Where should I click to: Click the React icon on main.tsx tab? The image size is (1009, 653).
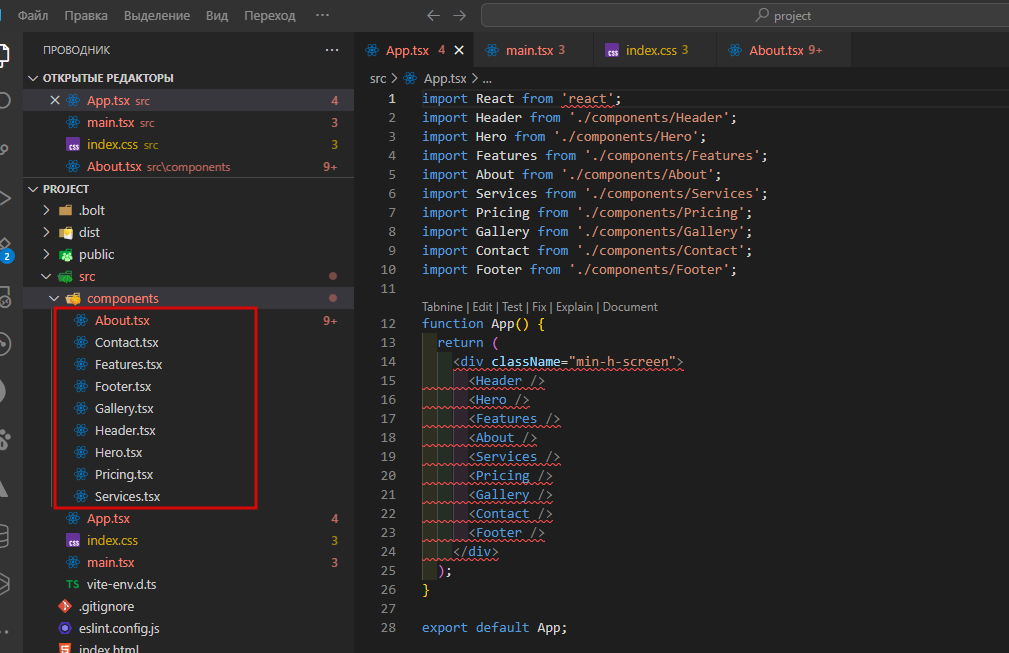pos(492,50)
